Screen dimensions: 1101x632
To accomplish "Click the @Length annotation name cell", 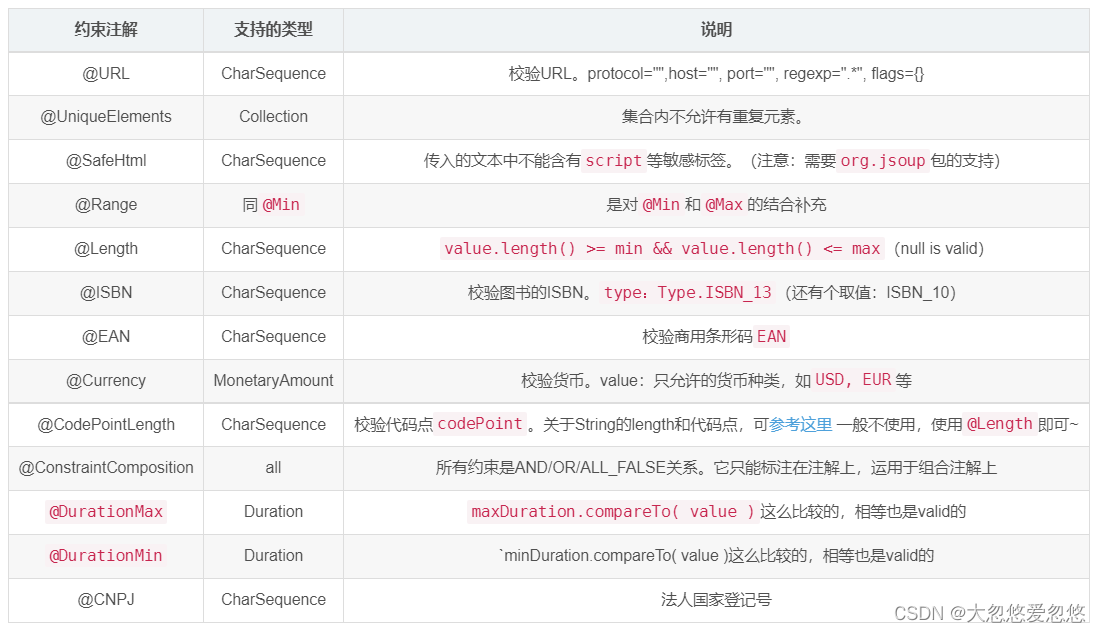I will (106, 249).
